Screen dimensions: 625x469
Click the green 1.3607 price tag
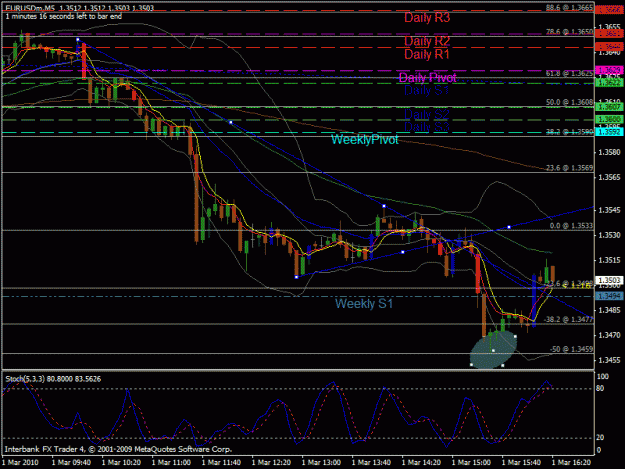coord(609,107)
